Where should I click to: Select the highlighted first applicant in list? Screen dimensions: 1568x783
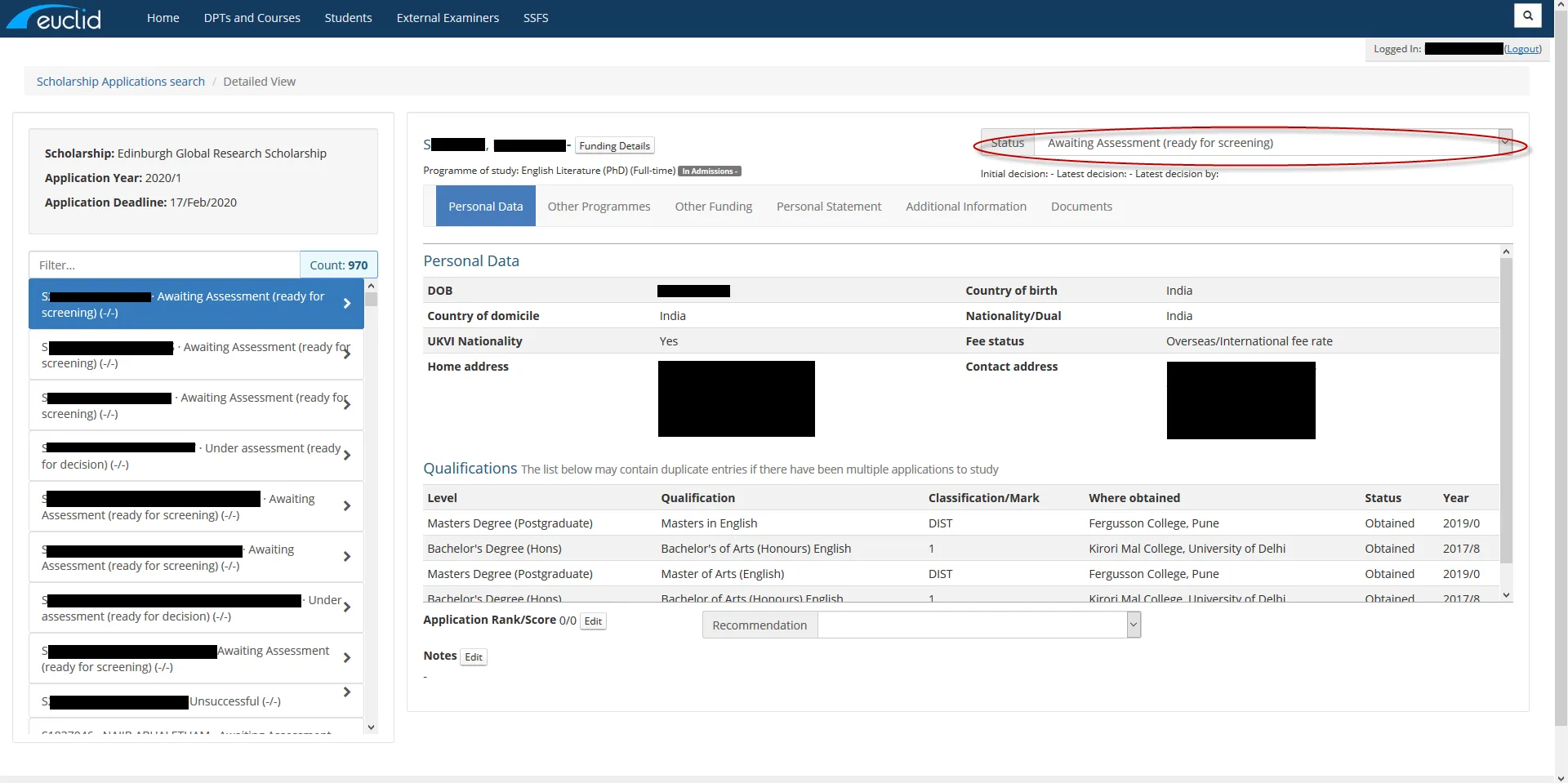tap(196, 304)
